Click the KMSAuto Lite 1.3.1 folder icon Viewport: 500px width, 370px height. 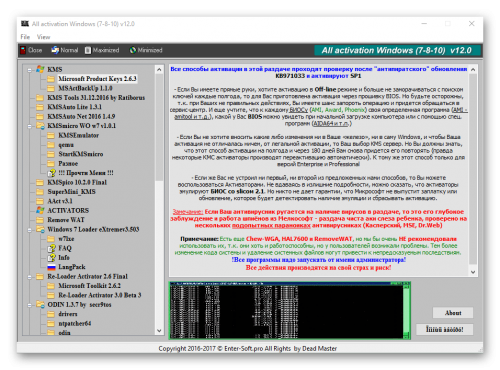40,107
